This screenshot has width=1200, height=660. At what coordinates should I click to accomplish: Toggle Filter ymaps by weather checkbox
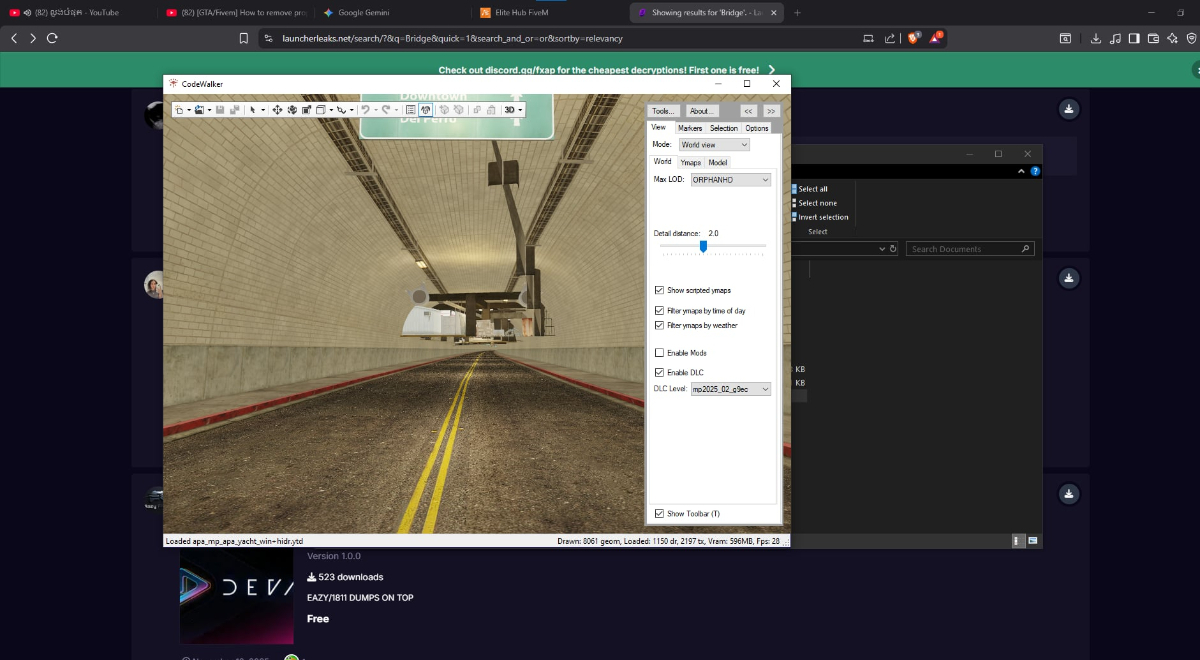coord(659,325)
